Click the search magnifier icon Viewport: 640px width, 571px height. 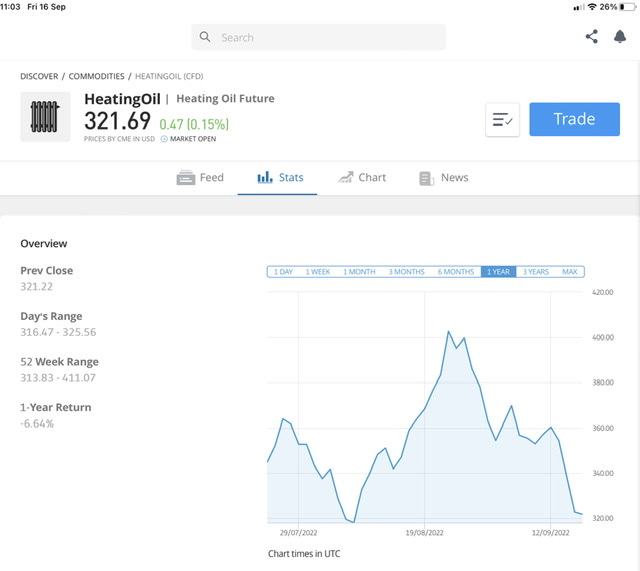pyautogui.click(x=205, y=37)
